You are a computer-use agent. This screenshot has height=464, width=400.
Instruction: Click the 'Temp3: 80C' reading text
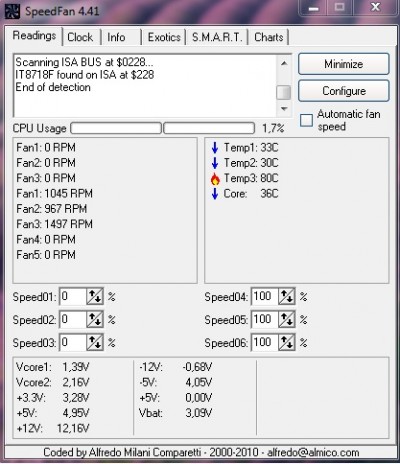pos(251,178)
